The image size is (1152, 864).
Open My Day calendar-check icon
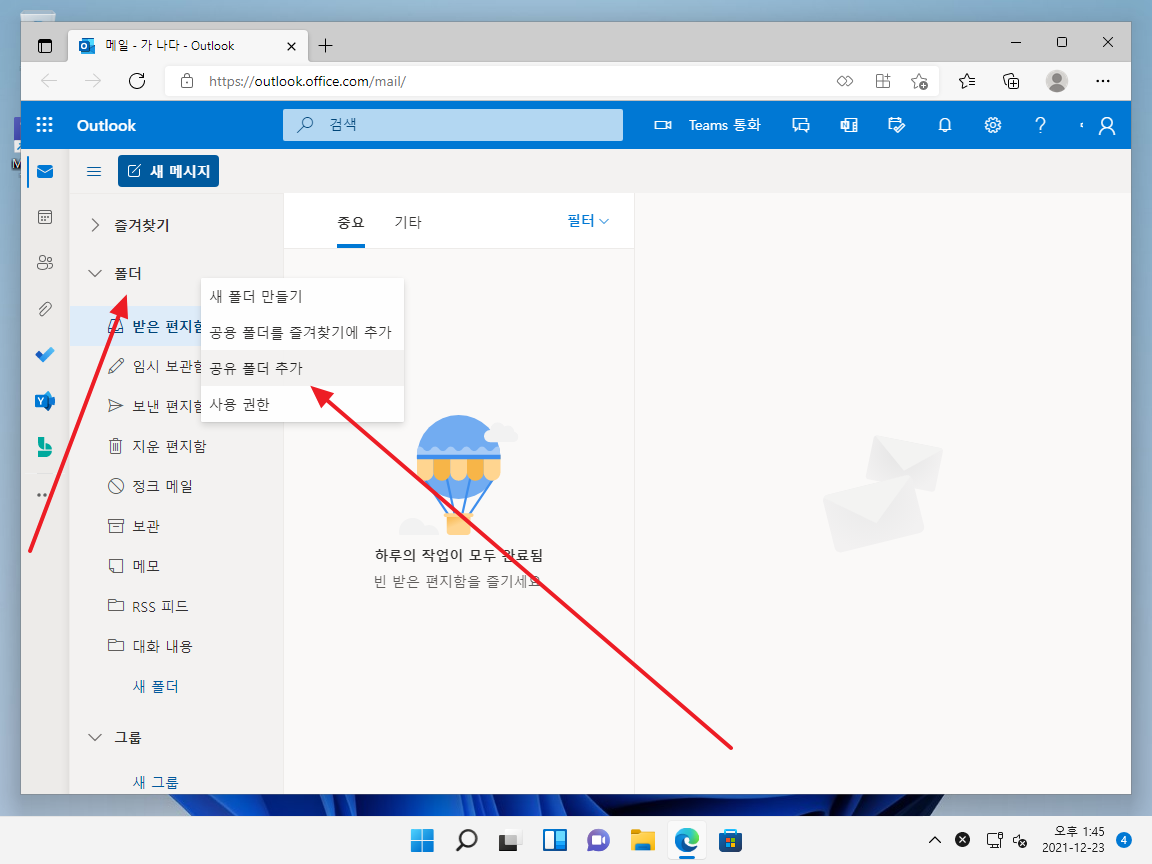[x=896, y=125]
